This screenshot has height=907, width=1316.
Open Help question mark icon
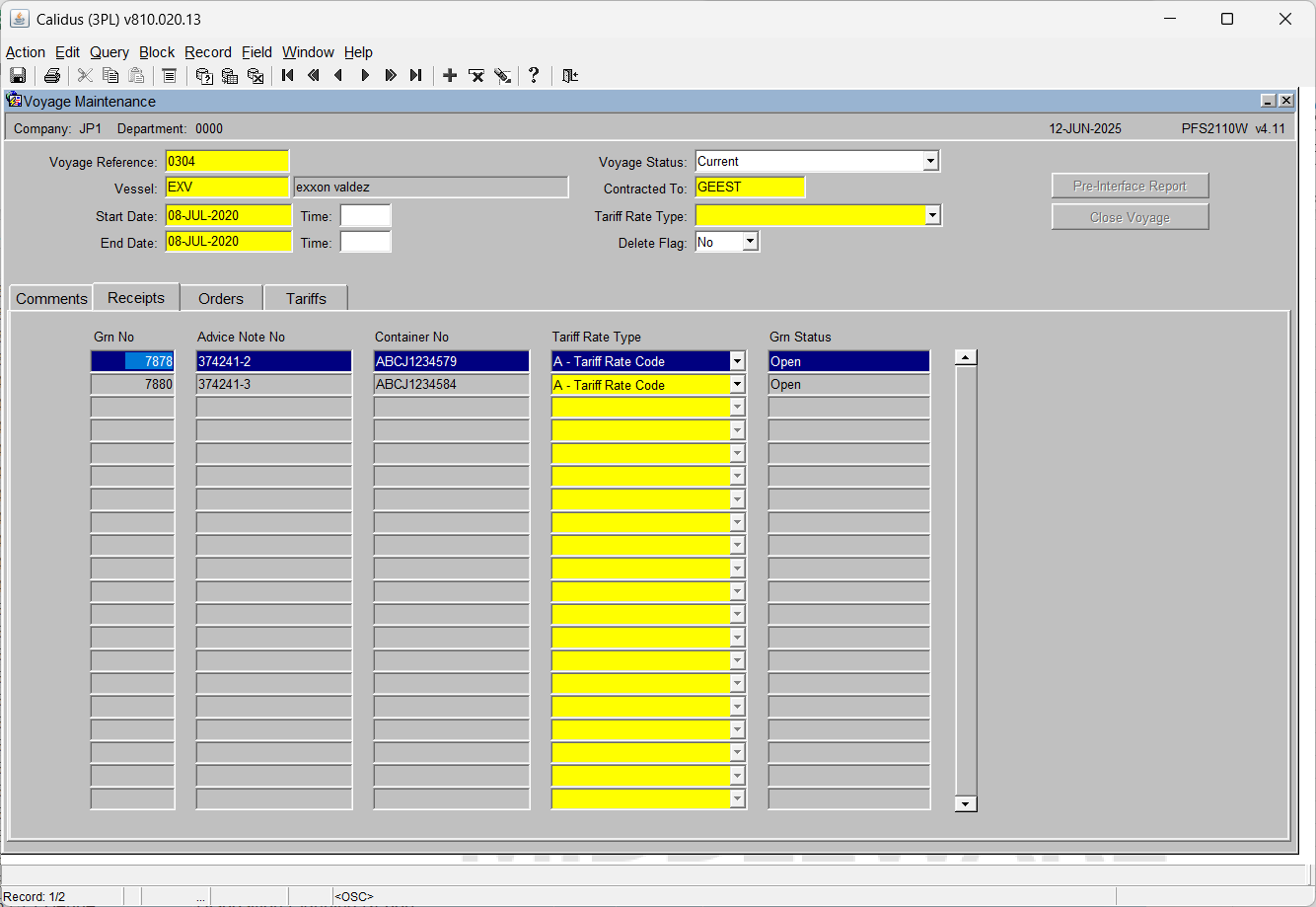(534, 76)
